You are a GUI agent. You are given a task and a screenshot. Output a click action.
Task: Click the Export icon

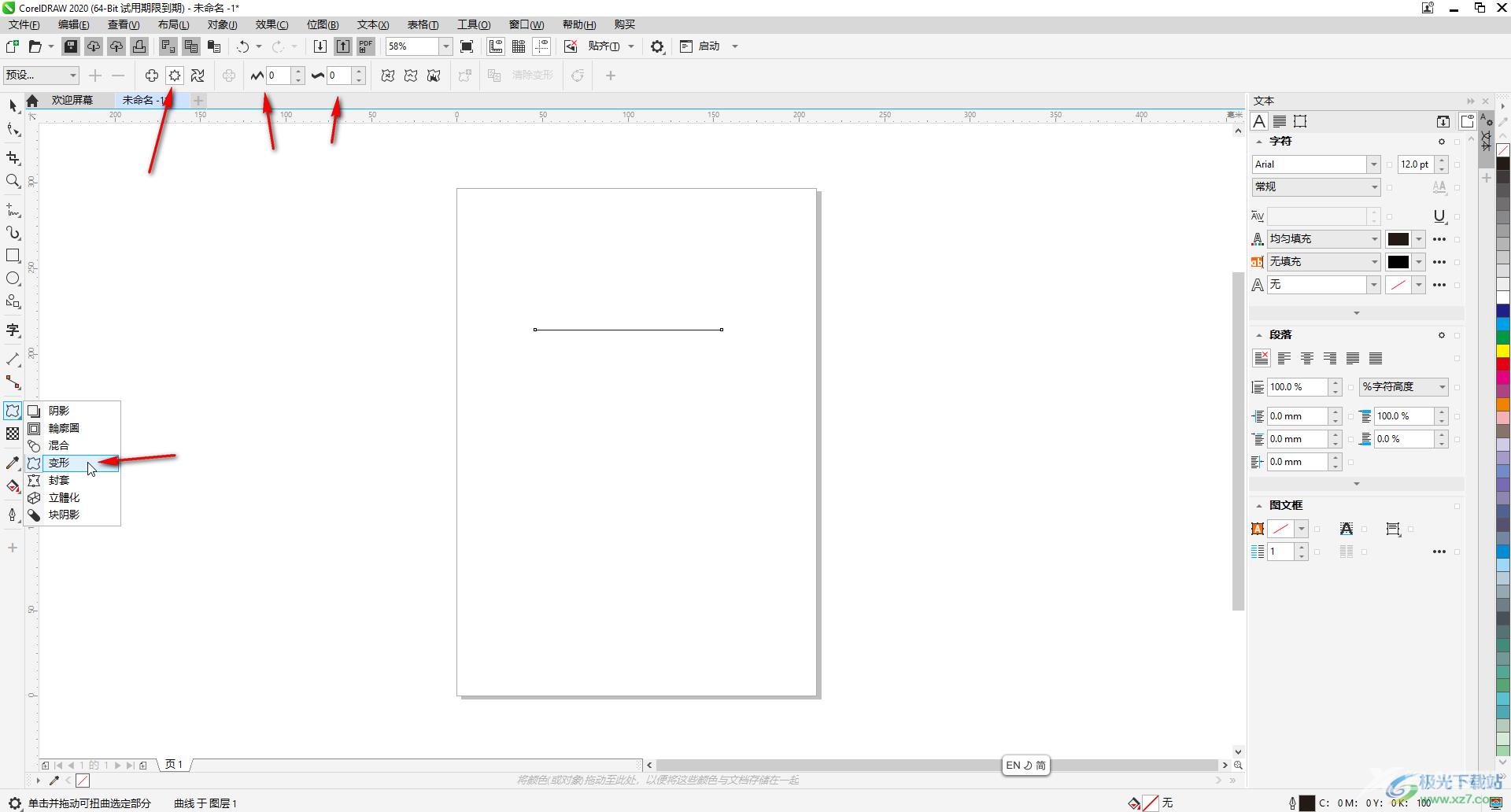[343, 46]
